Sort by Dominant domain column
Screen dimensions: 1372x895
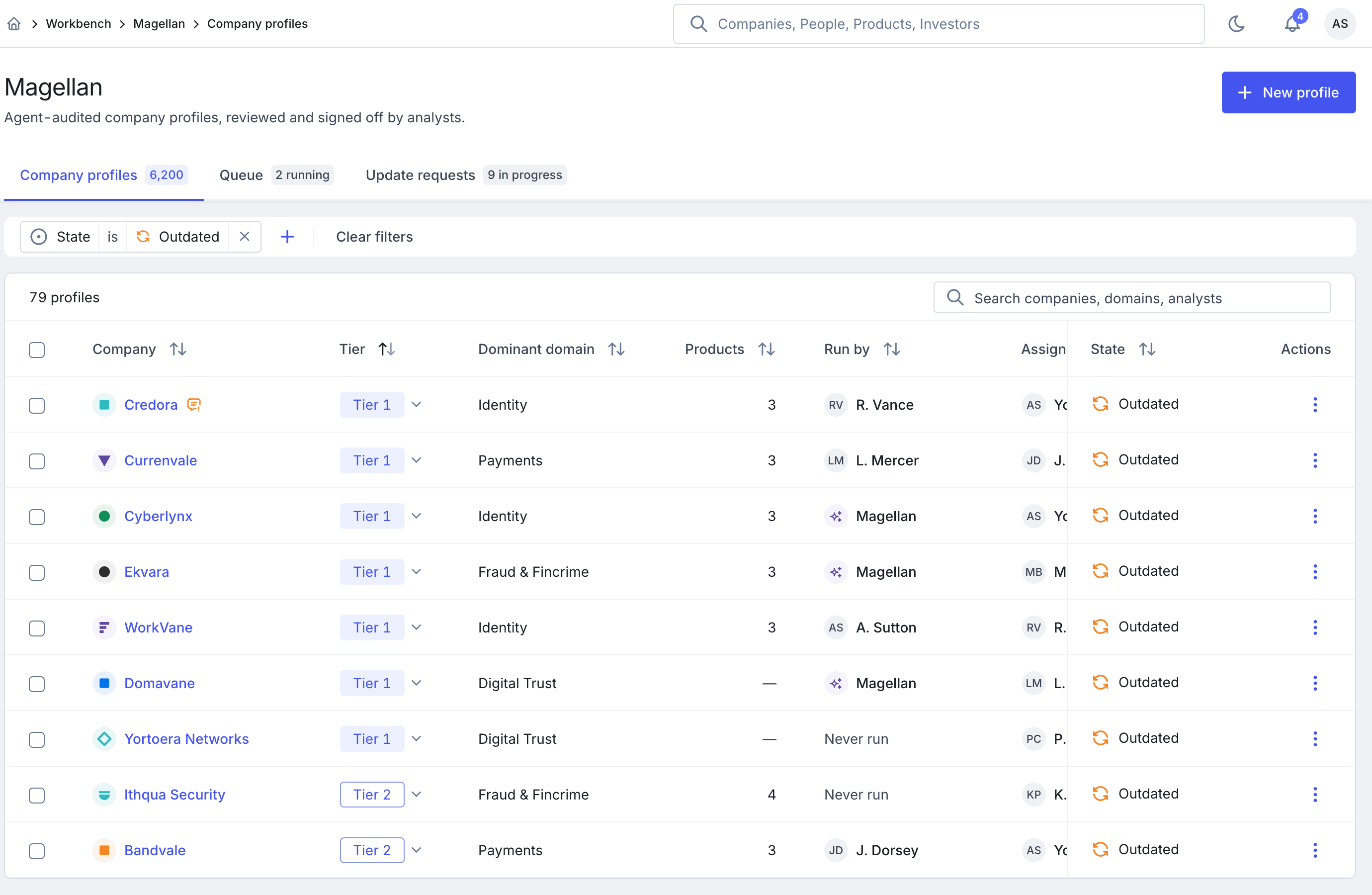(x=616, y=349)
